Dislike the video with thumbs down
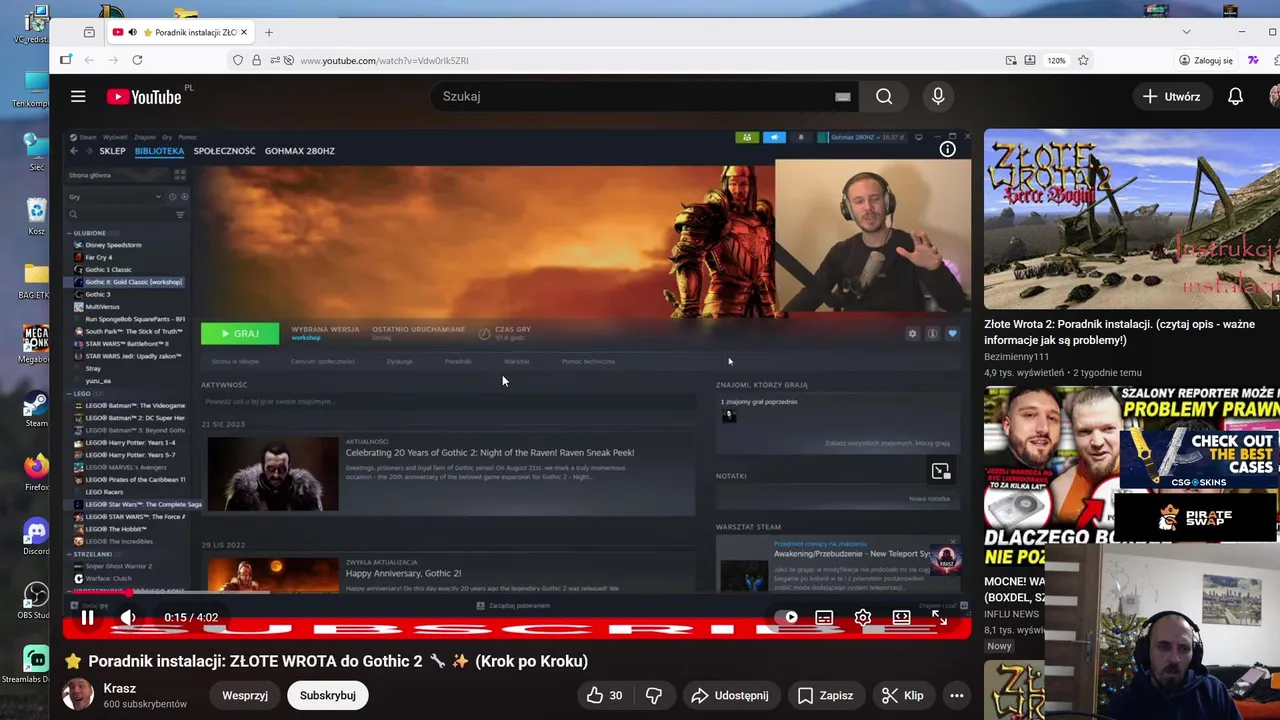 click(654, 695)
